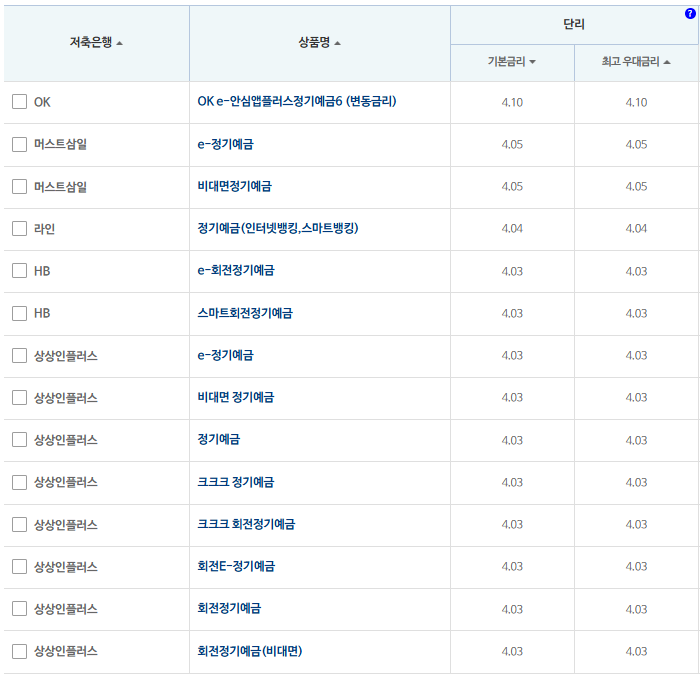Click 4.10 기본금리 value in OK row

(512, 102)
